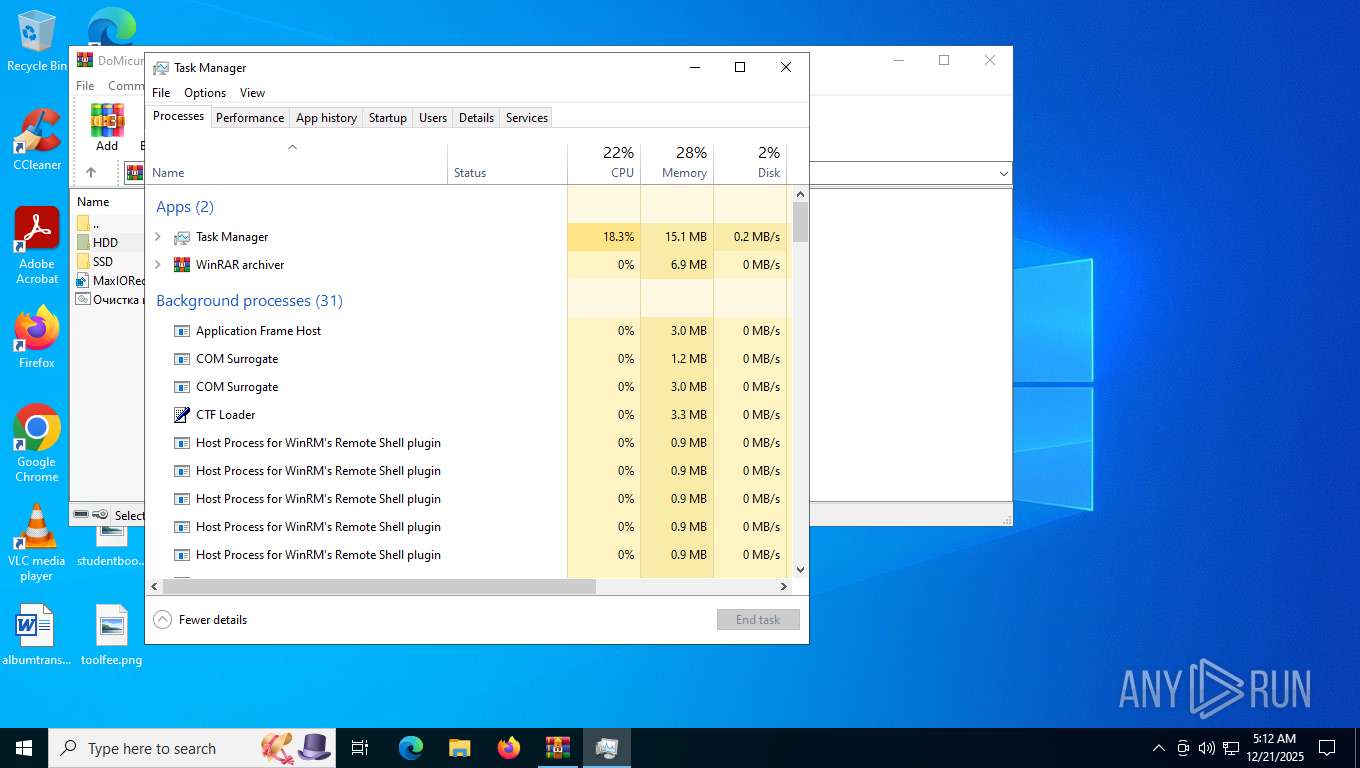Switch to the Users tab
The width and height of the screenshot is (1360, 768).
click(x=433, y=118)
